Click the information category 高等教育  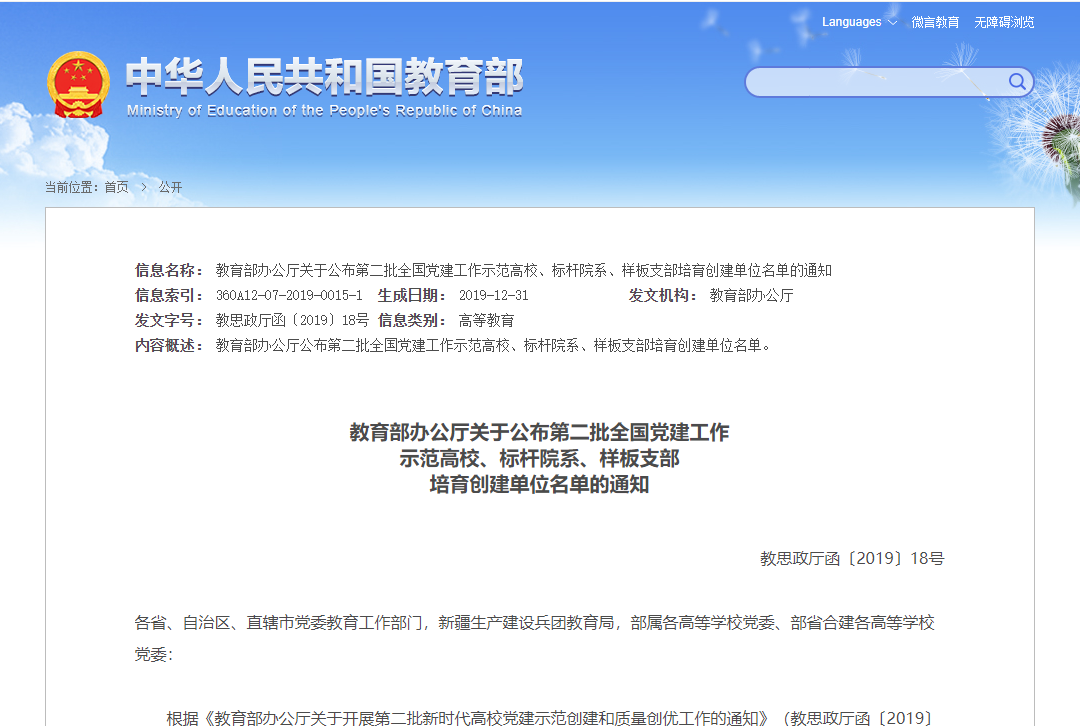pos(486,320)
